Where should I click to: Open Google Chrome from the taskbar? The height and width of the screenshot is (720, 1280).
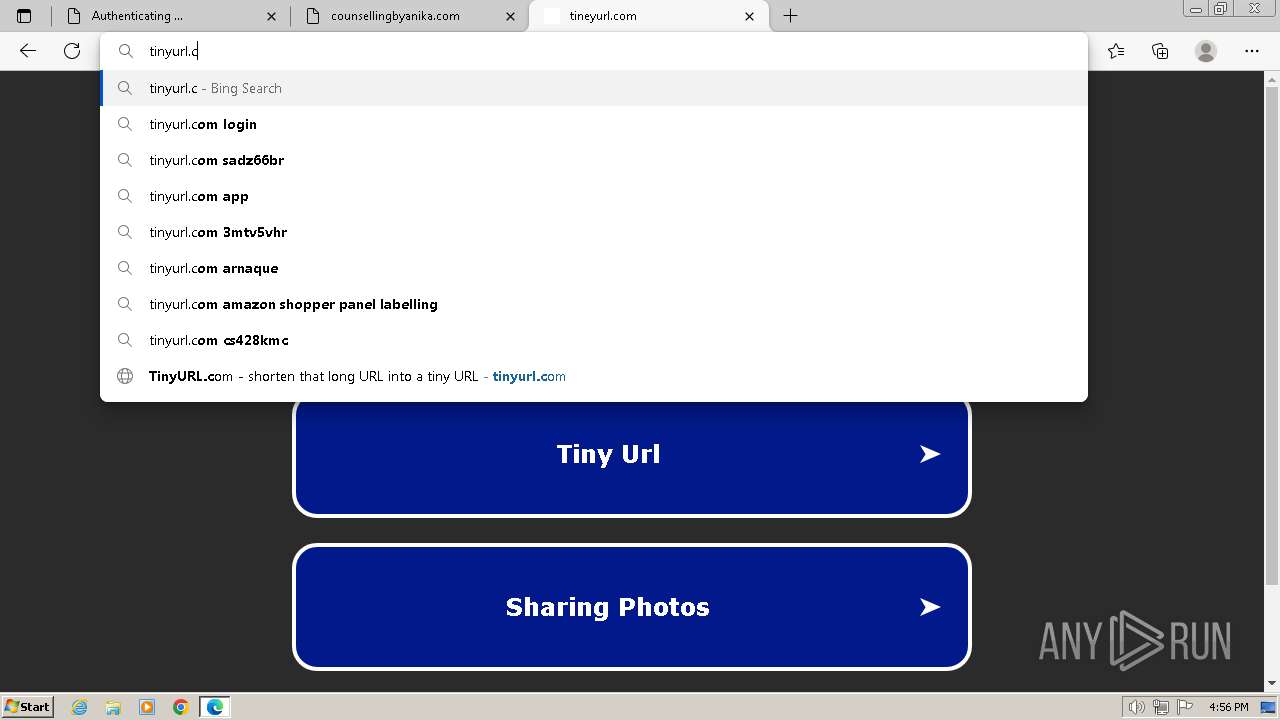181,707
